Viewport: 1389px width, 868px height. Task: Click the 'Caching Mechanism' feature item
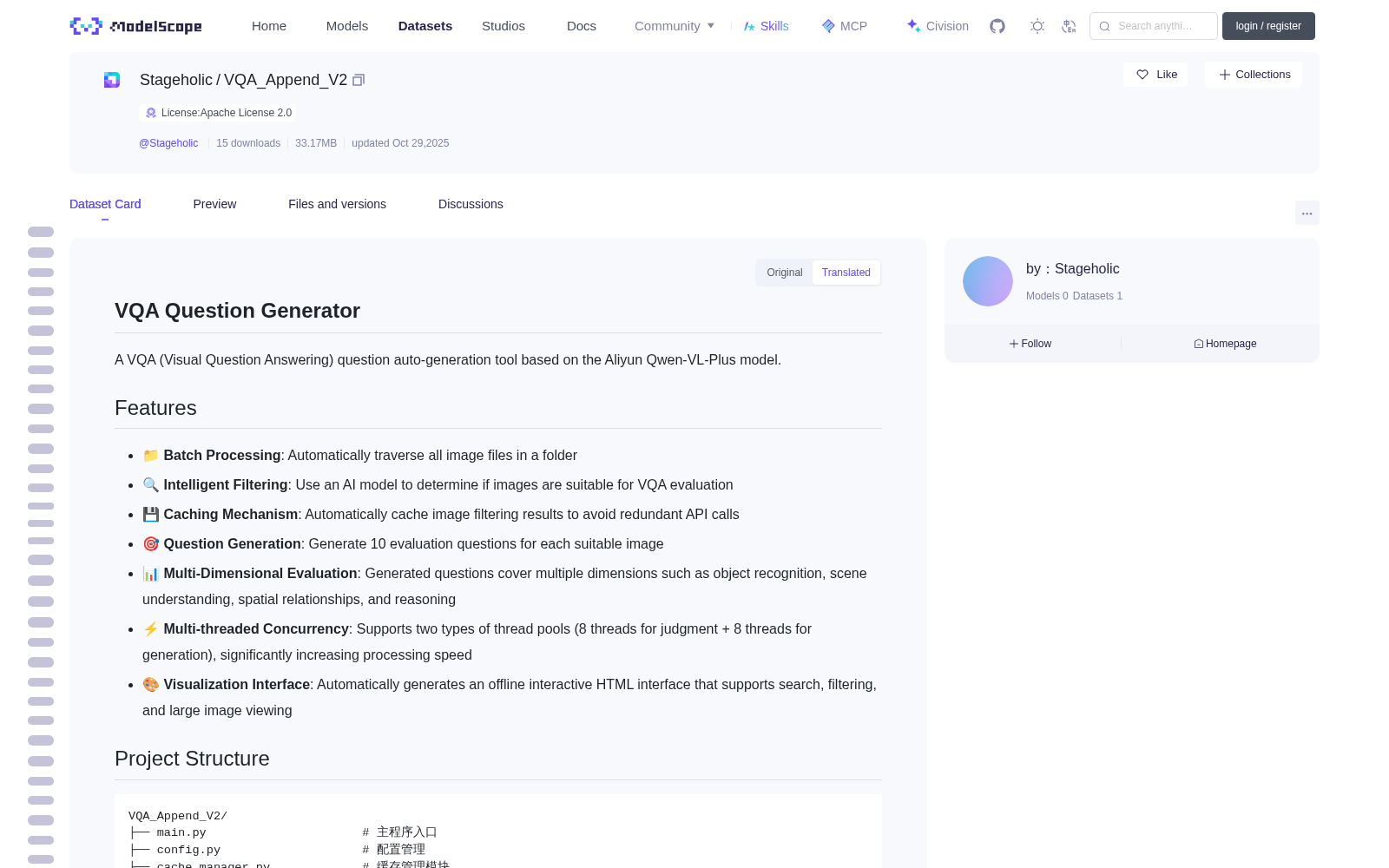coord(441,514)
